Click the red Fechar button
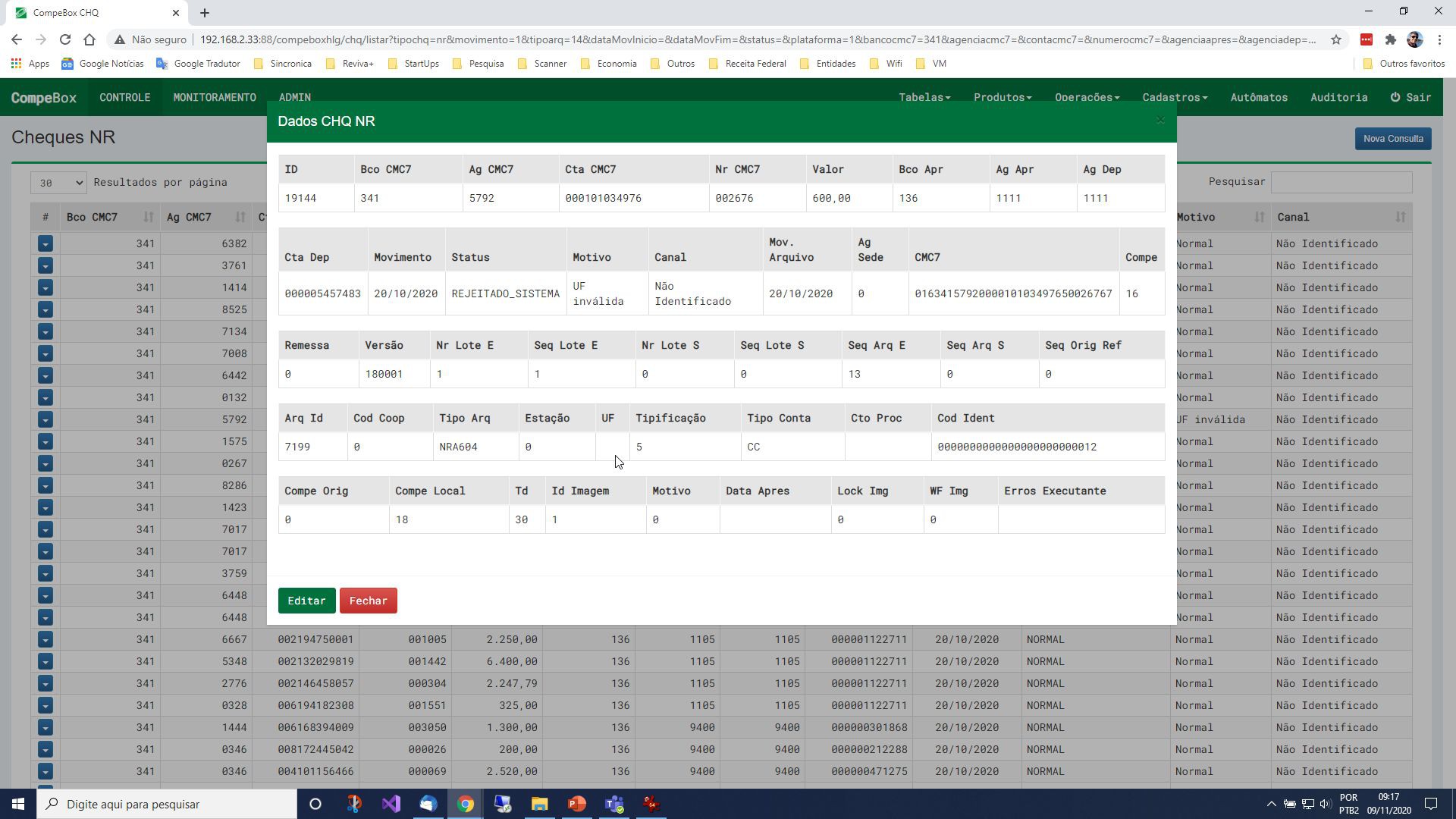Screen dimensions: 1456x819 point(368,601)
